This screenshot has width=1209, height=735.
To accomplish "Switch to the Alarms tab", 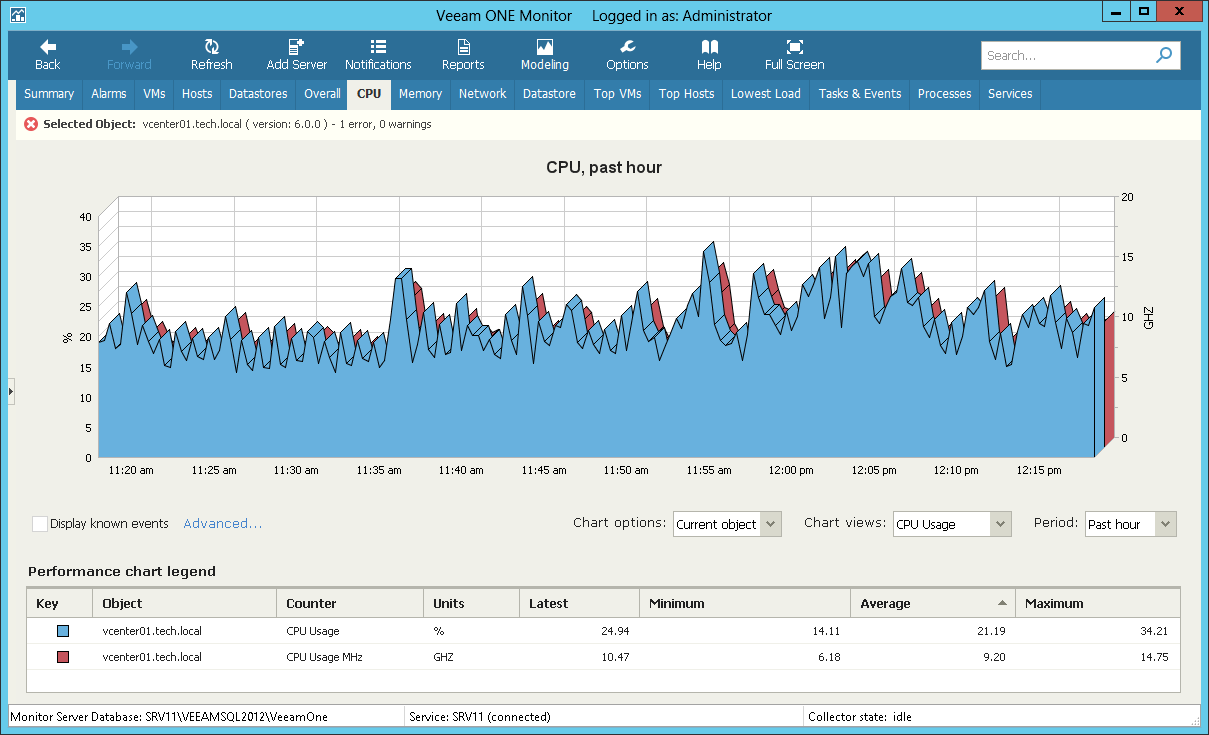I will coord(109,94).
